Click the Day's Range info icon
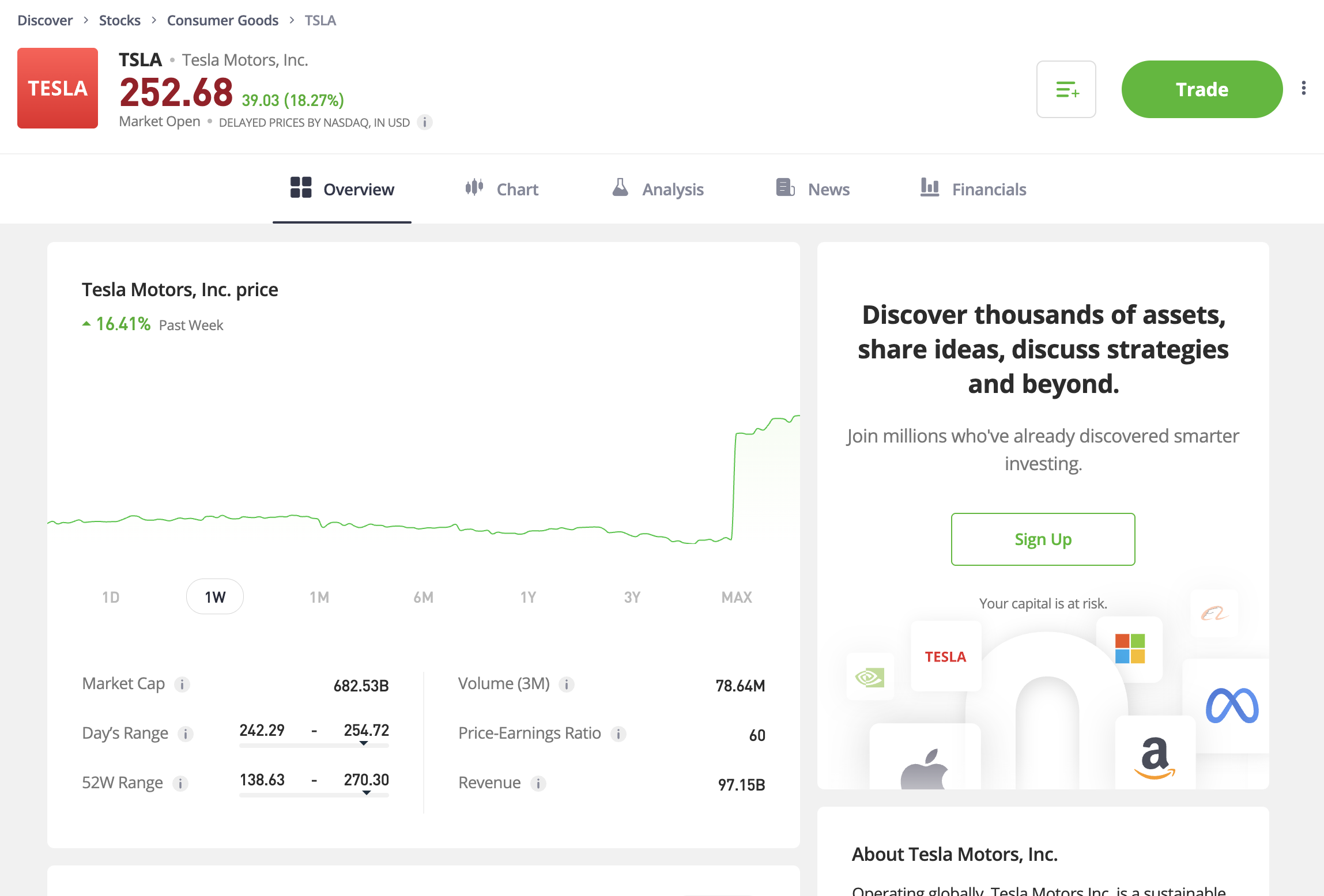The height and width of the screenshot is (896, 1324). coord(185,734)
